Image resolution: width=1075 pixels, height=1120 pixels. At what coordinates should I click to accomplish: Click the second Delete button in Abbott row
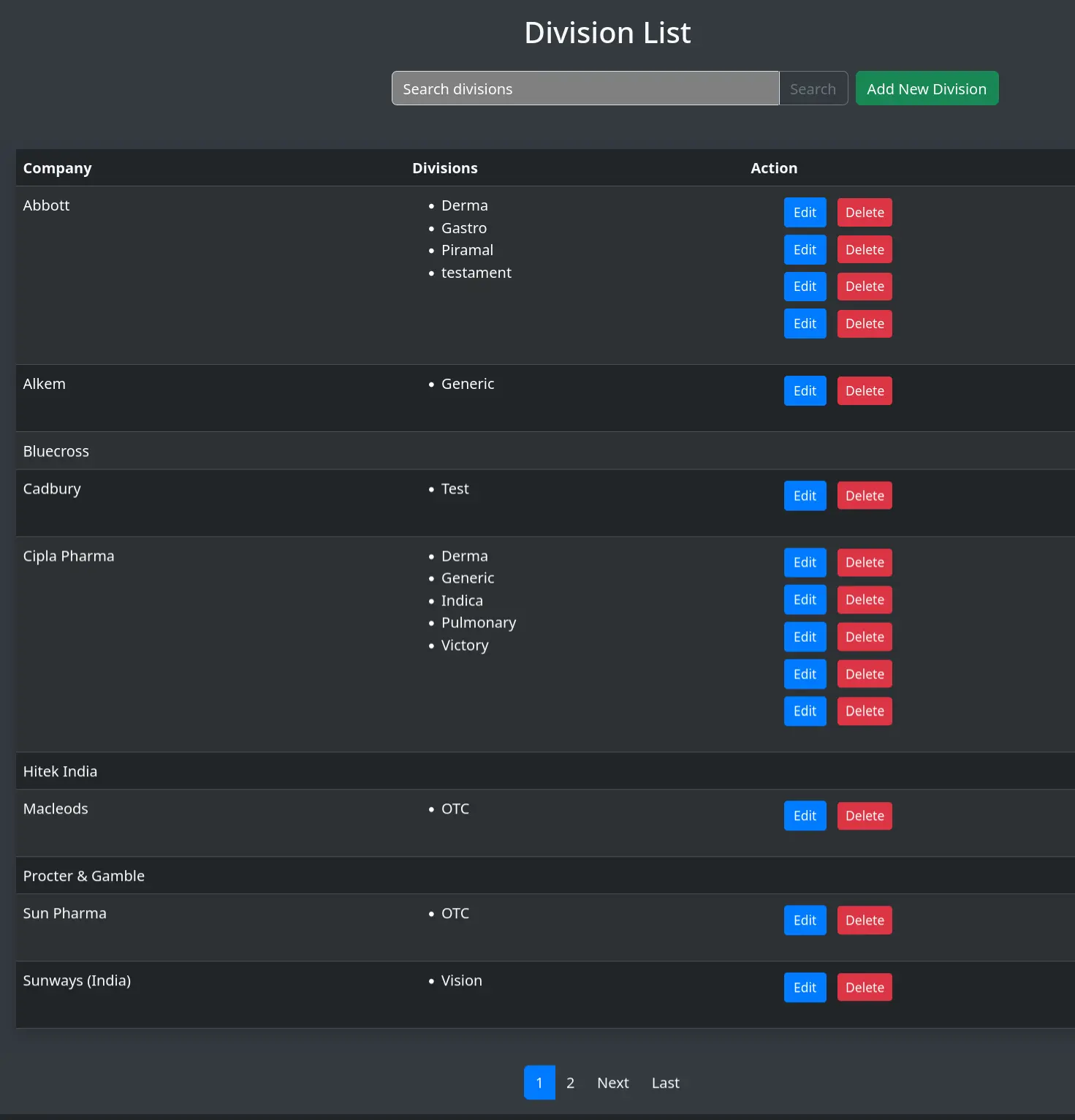[865, 250]
